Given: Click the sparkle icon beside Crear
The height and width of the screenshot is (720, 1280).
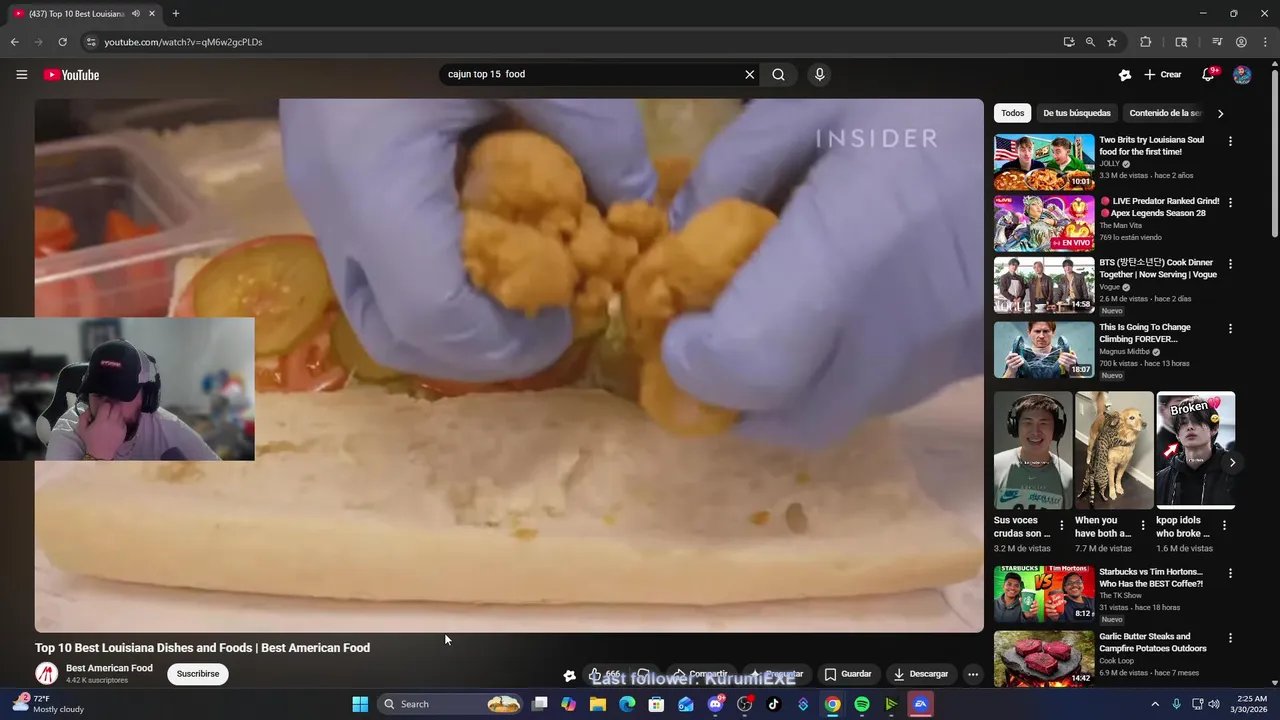Looking at the screenshot, I should [x=1125, y=75].
